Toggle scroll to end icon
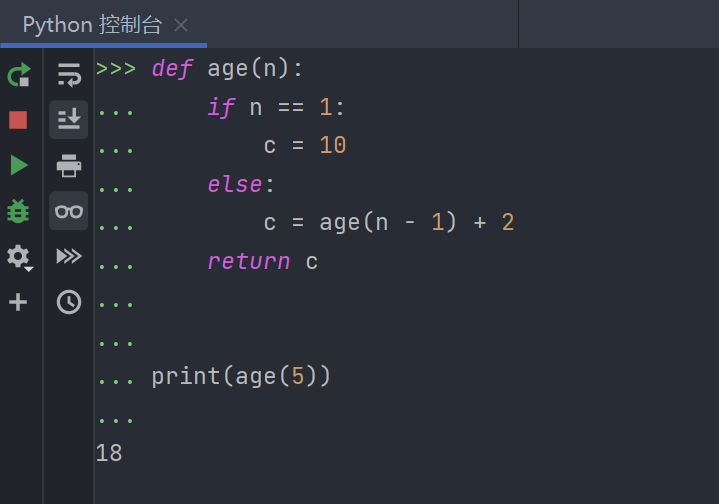Image resolution: width=719 pixels, height=504 pixels. click(x=69, y=119)
